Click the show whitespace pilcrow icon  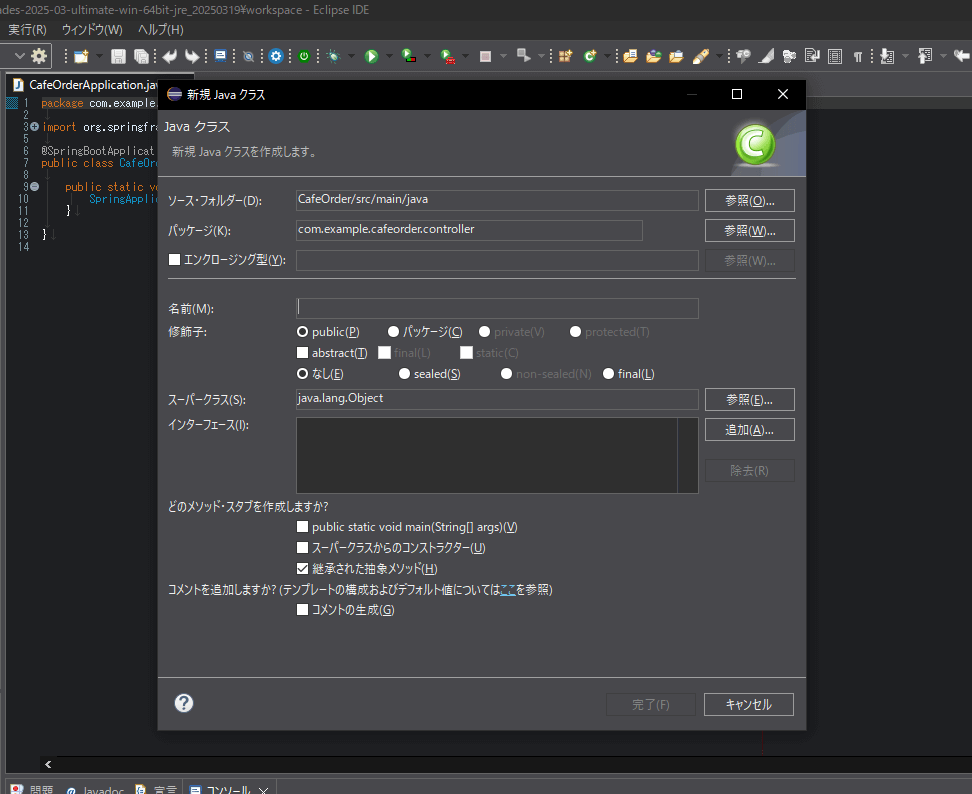click(857, 56)
